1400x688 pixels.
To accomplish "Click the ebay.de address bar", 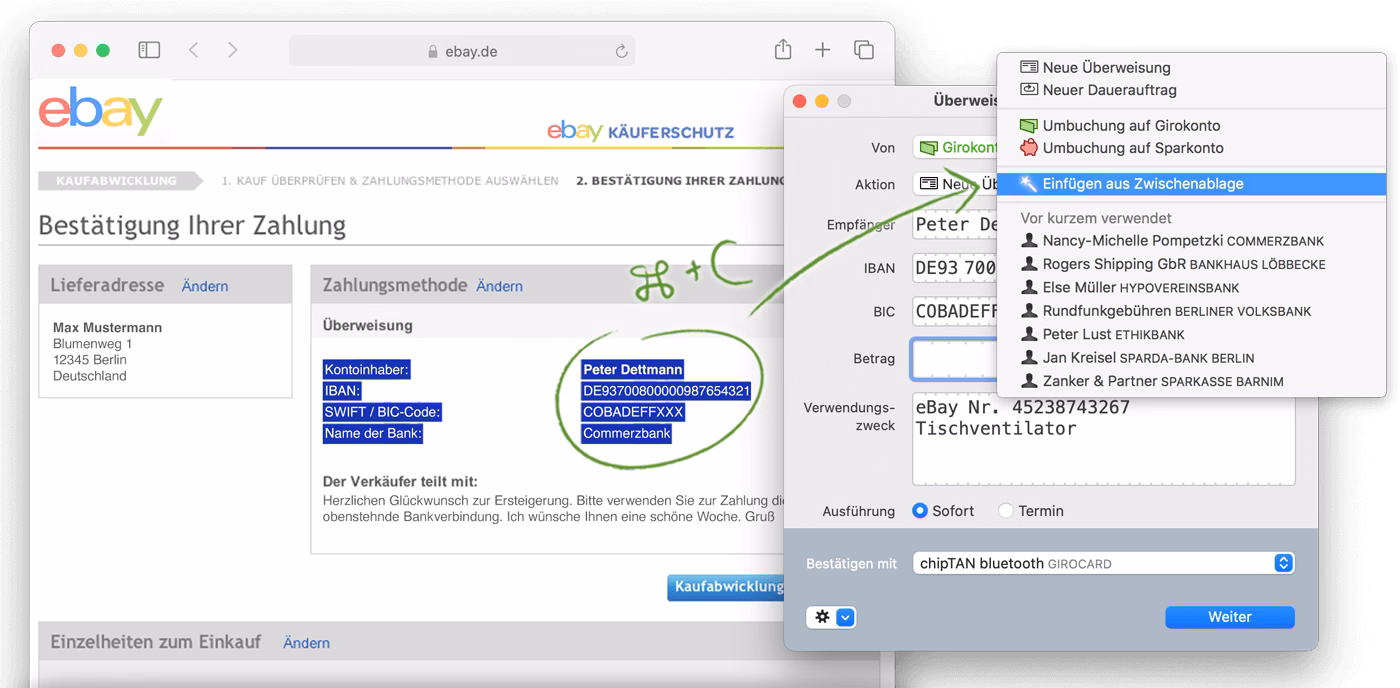I will tap(462, 51).
